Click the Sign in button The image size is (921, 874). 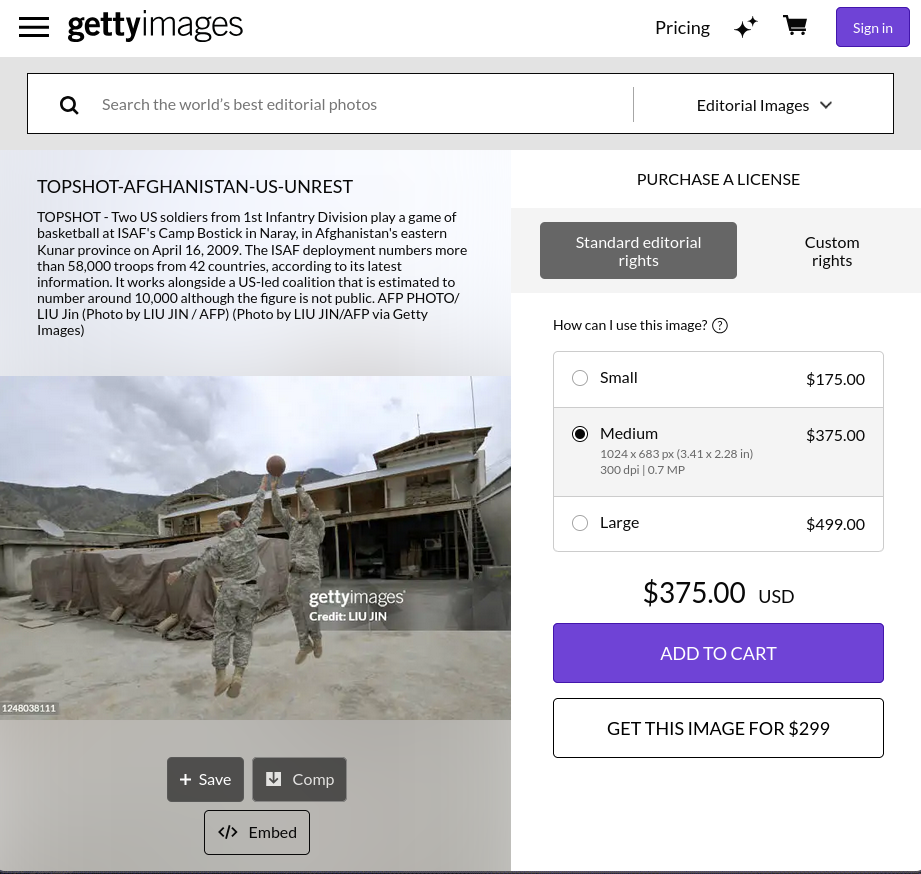click(x=872, y=27)
